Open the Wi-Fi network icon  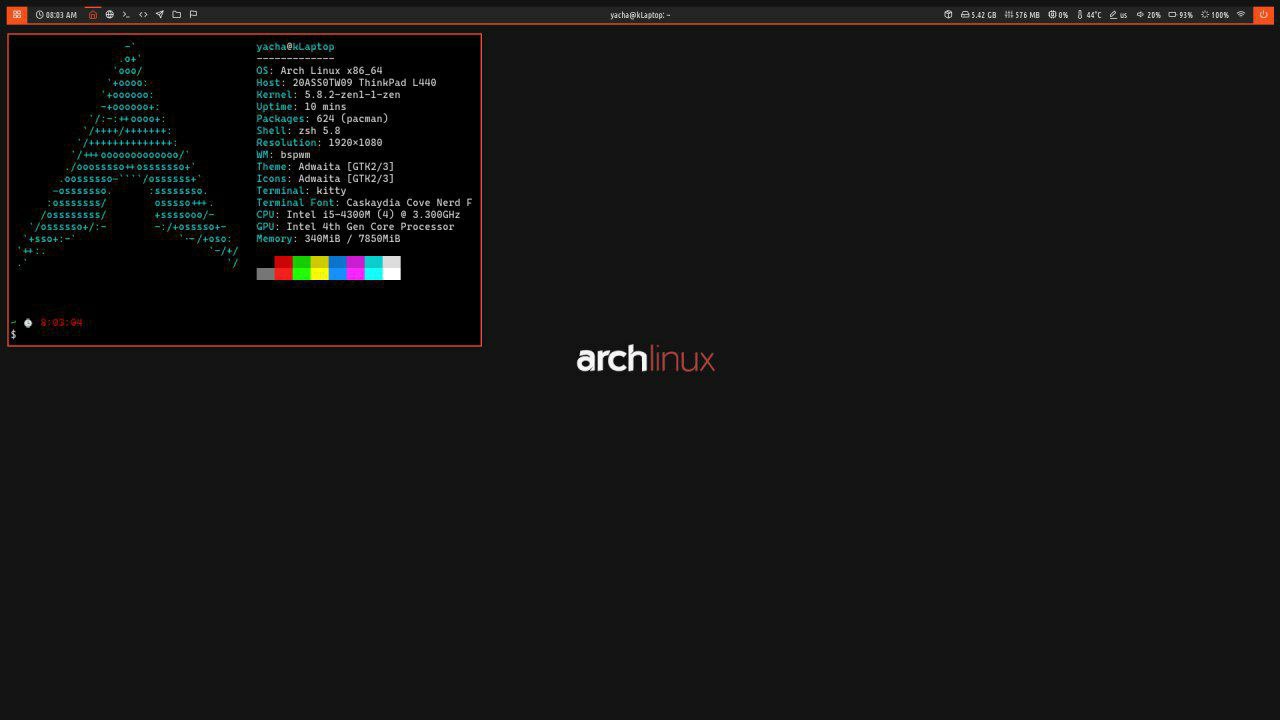(x=1241, y=15)
